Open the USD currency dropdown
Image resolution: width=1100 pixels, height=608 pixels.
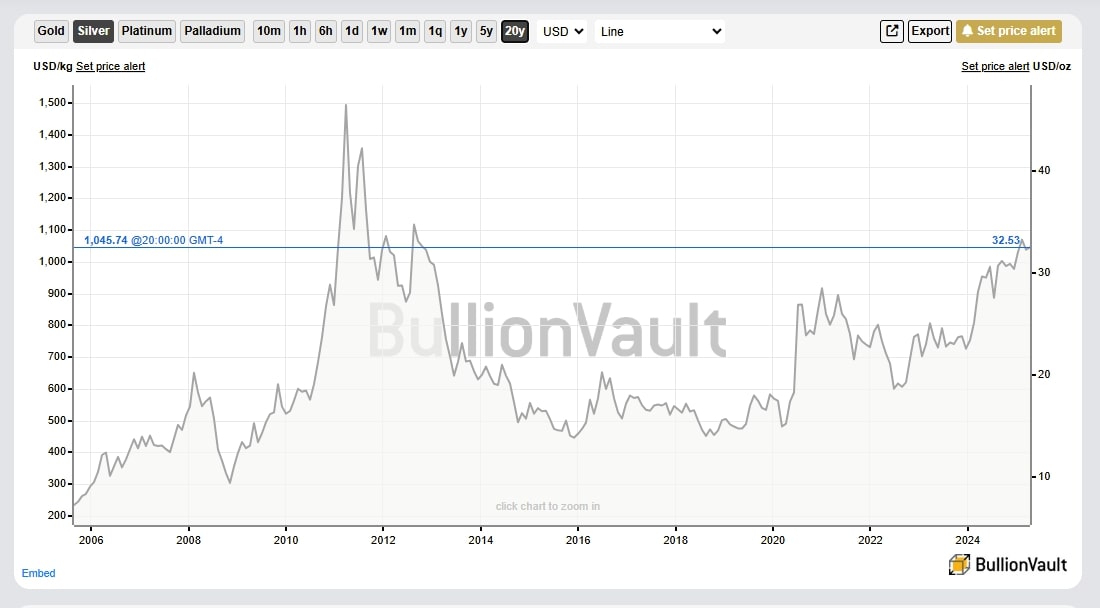click(x=562, y=31)
